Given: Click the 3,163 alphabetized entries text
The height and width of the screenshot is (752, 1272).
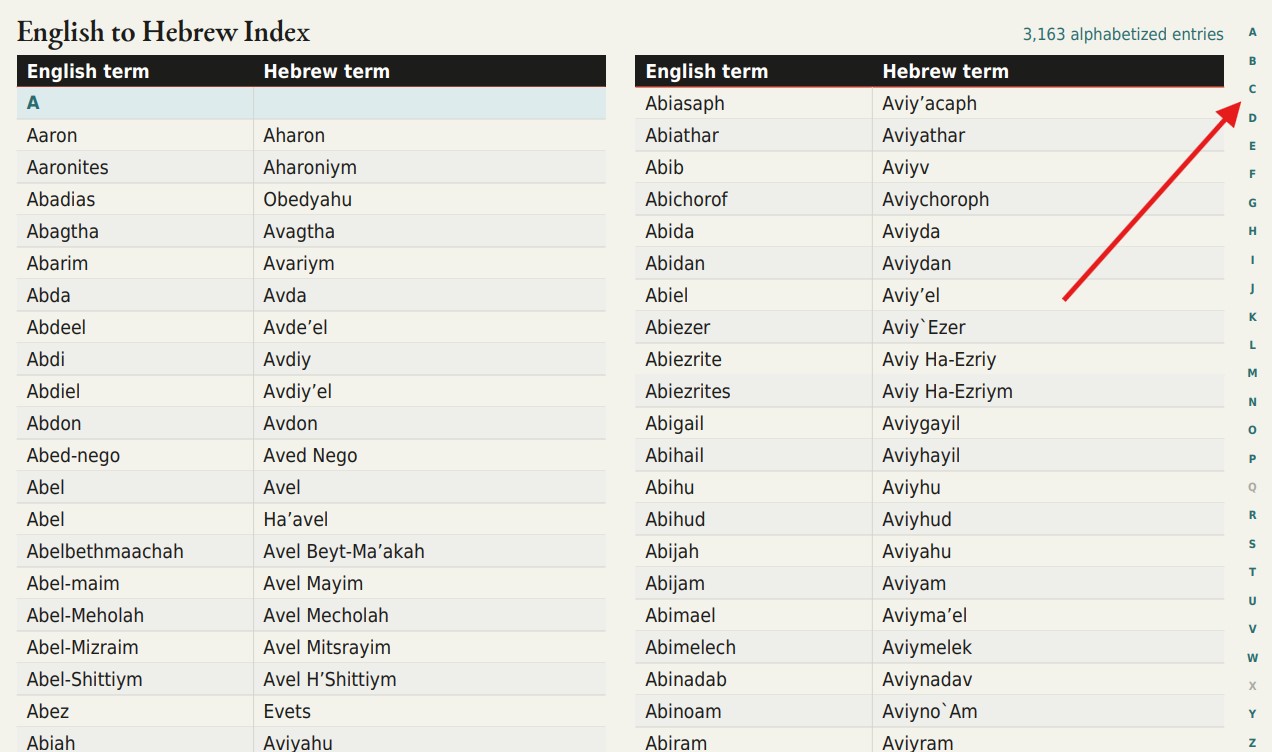Looking at the screenshot, I should [1123, 34].
